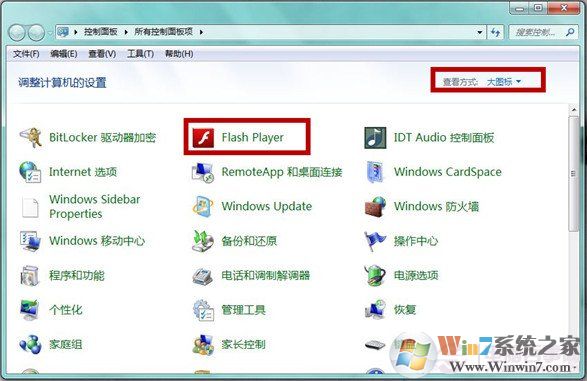Click the 程序和功能 icon
Viewport: 587px width, 381px height.
30,275
